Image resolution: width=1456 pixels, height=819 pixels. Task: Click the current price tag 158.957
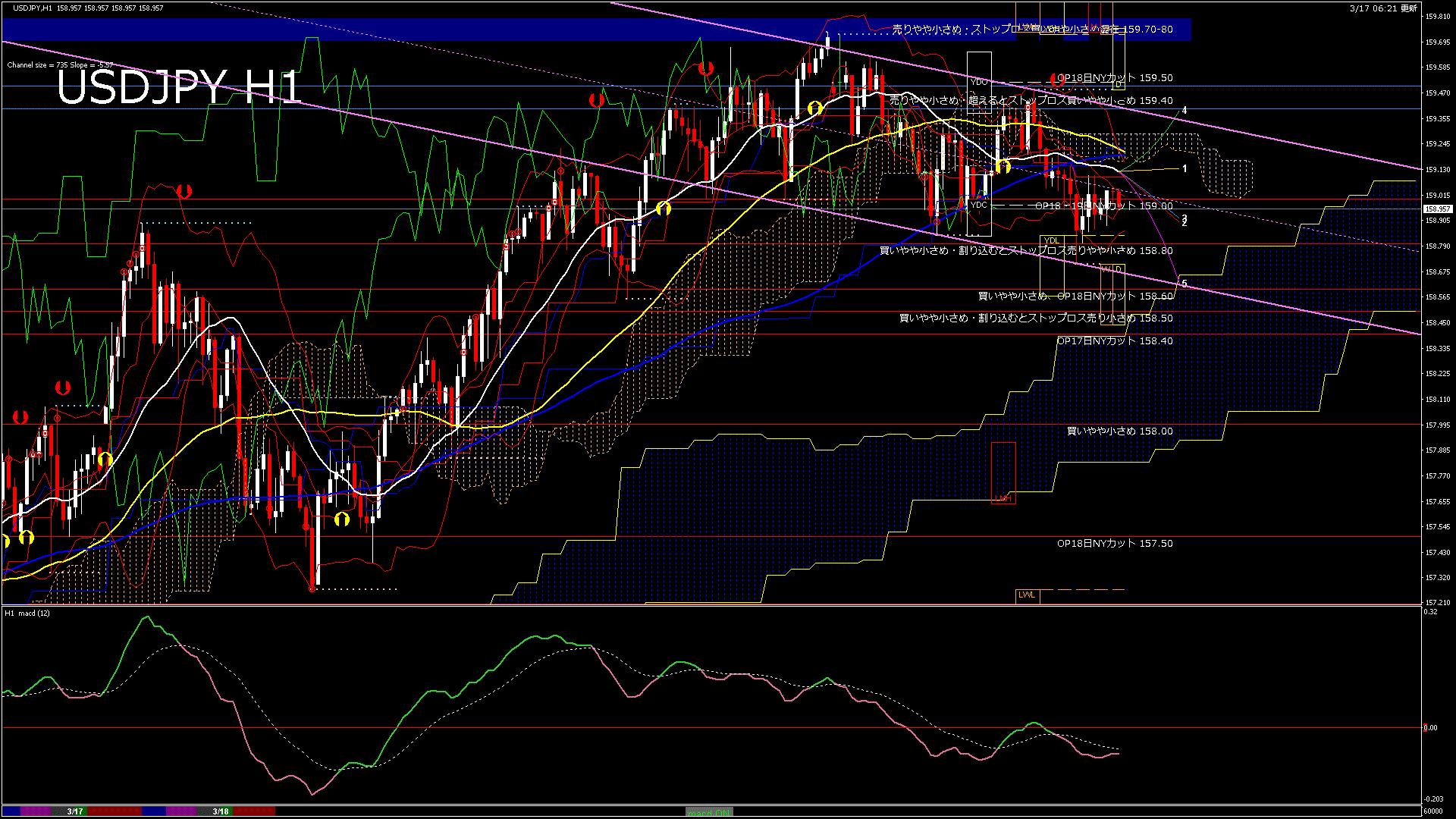click(x=1437, y=209)
